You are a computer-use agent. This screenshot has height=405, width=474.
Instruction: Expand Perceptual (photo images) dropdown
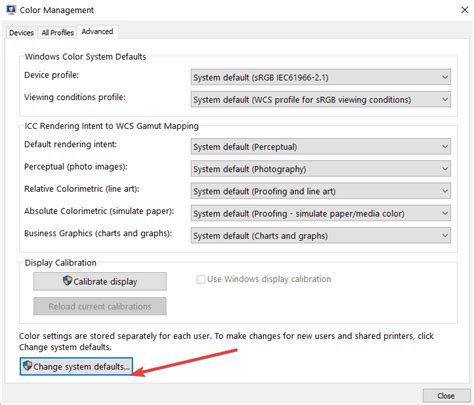[321, 169]
